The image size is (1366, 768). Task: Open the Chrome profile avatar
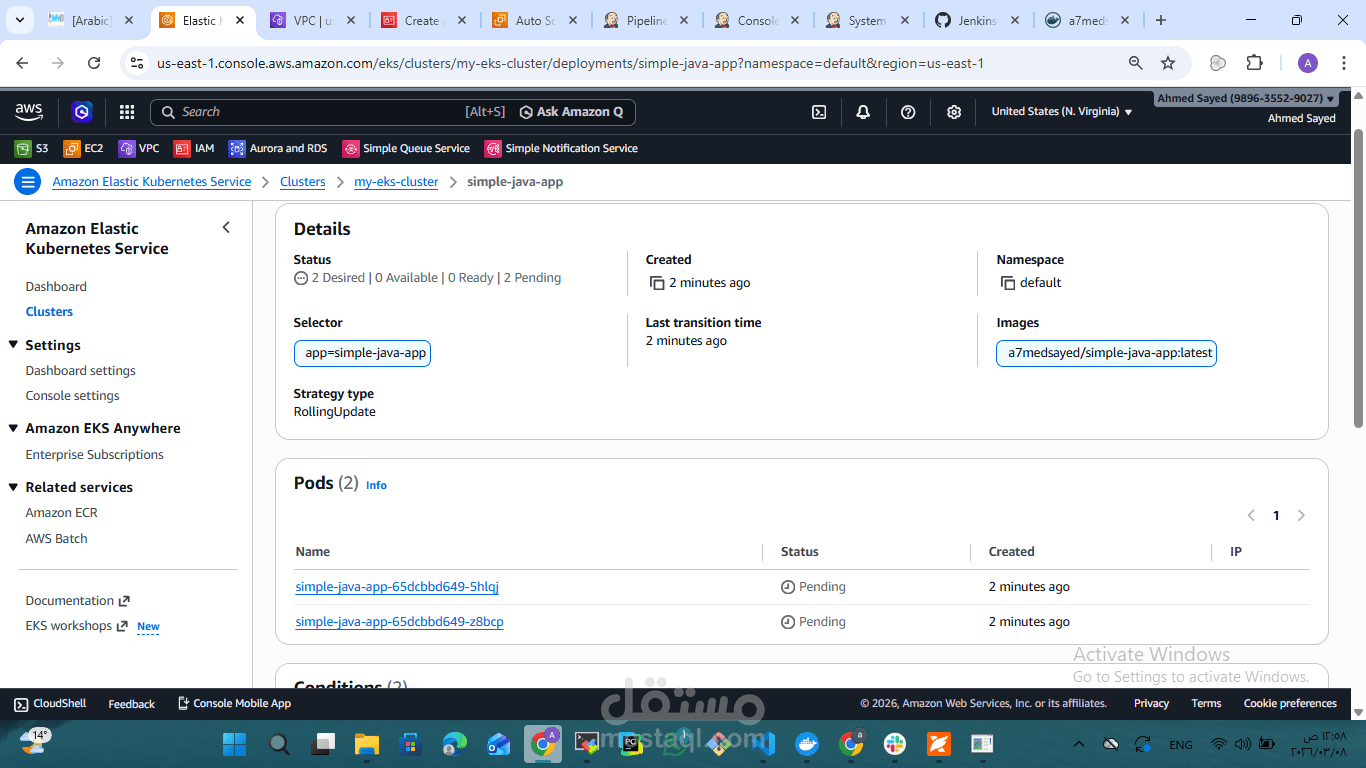1308,63
